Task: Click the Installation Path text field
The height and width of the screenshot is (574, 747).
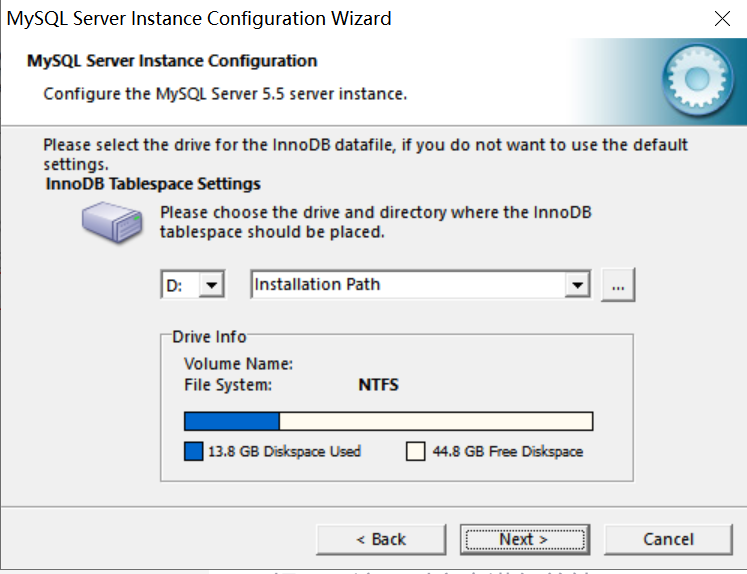Action: coord(408,285)
